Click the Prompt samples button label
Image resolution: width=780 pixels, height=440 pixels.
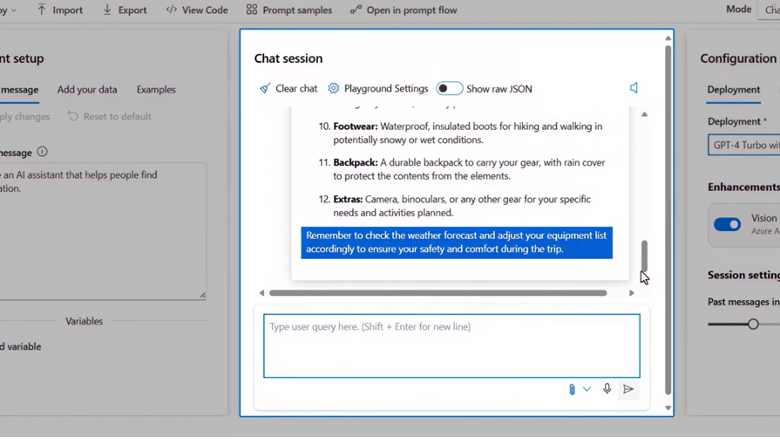pyautogui.click(x=297, y=10)
